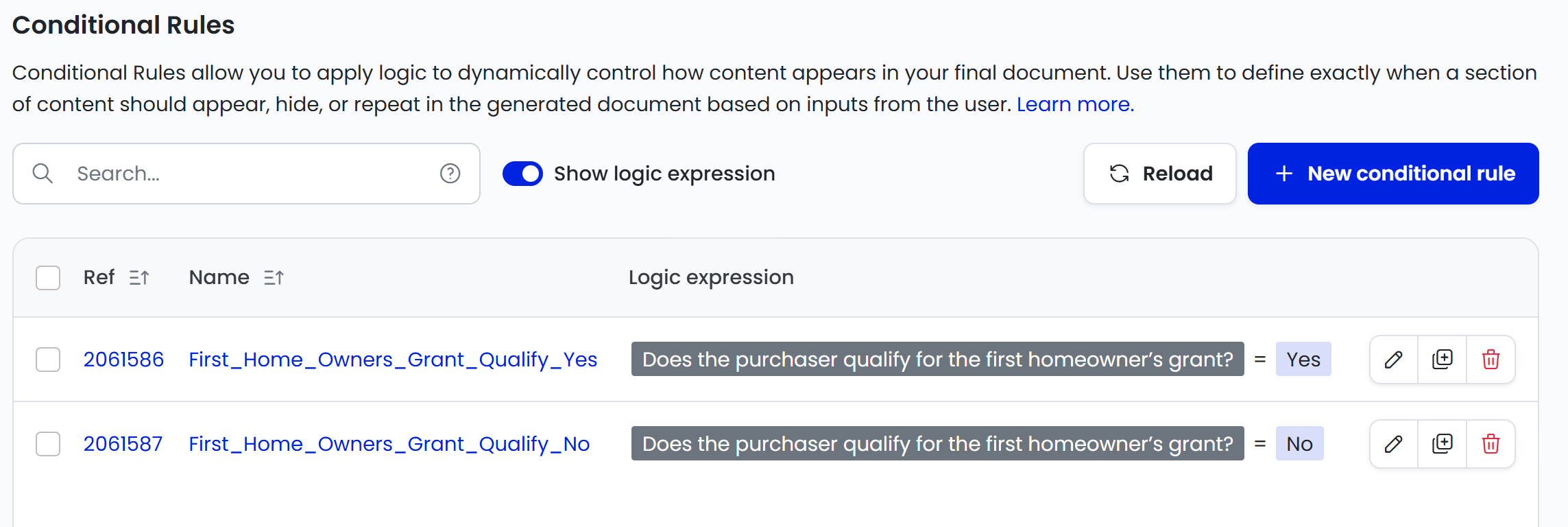The height and width of the screenshot is (527, 1568).
Task: Delete the First_Home_Owners_Grant_Qualify_Yes rule trash icon
Action: tap(1491, 360)
